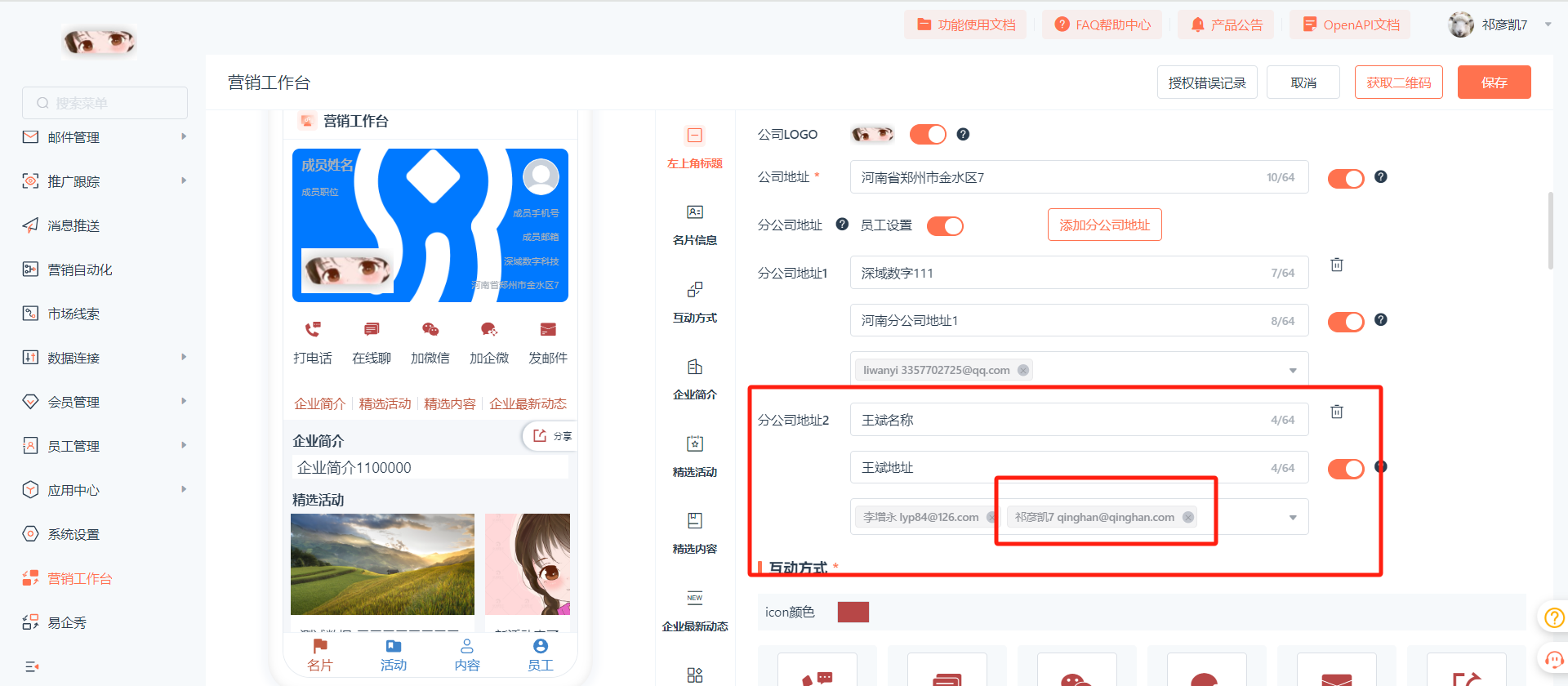Open OpenAPI文档 link
This screenshot has height=686, width=1568.
pos(1350,24)
